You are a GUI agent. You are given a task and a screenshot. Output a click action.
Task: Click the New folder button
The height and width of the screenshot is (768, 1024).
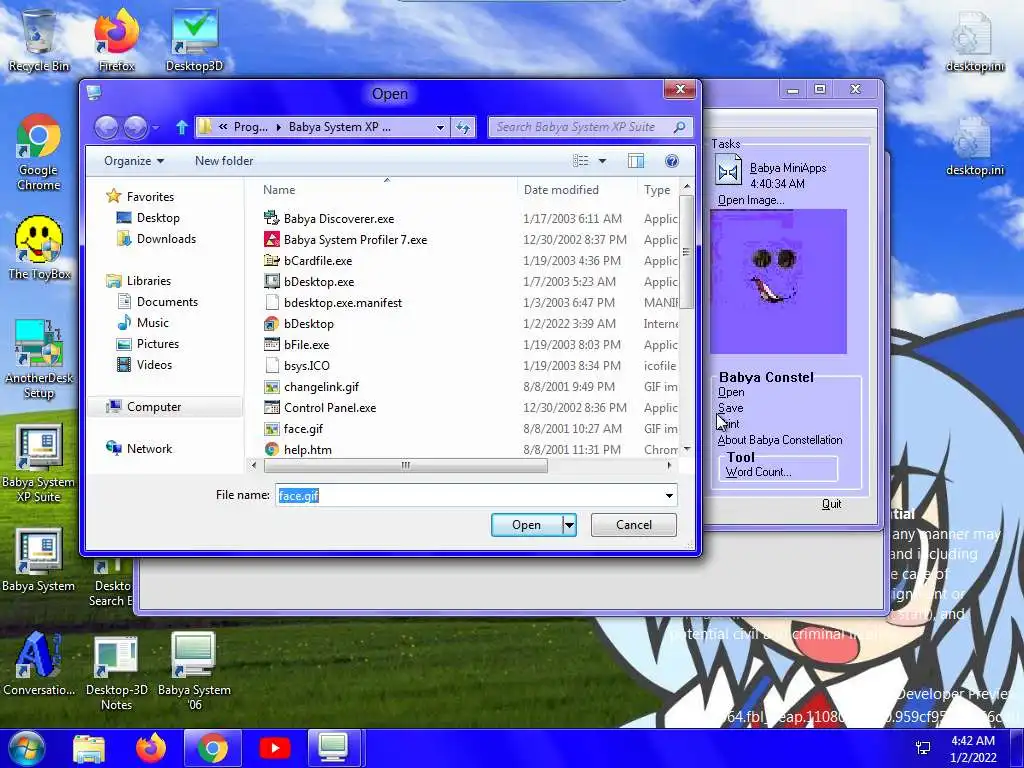point(224,161)
